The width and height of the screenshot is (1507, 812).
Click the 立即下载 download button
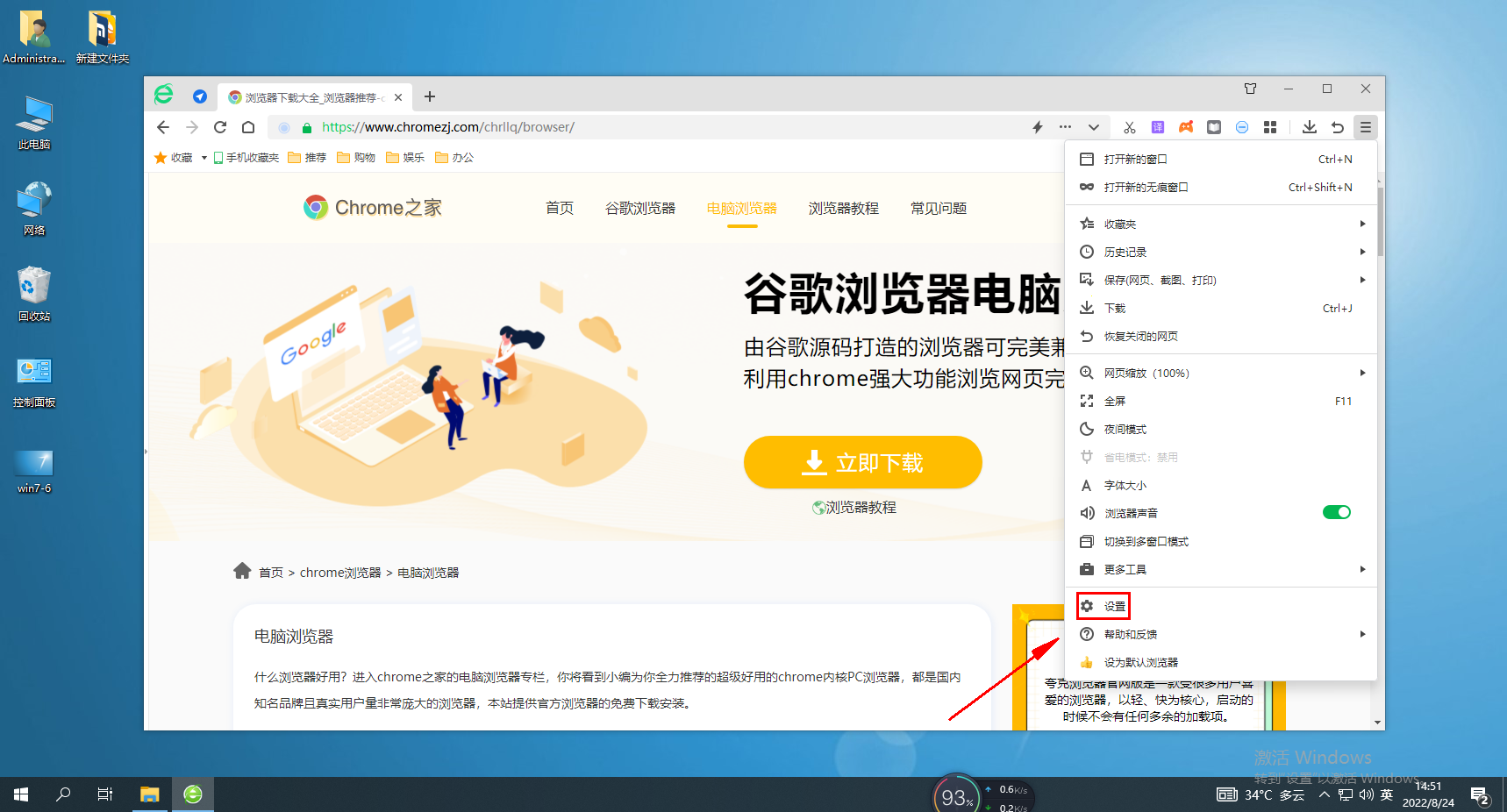click(863, 462)
